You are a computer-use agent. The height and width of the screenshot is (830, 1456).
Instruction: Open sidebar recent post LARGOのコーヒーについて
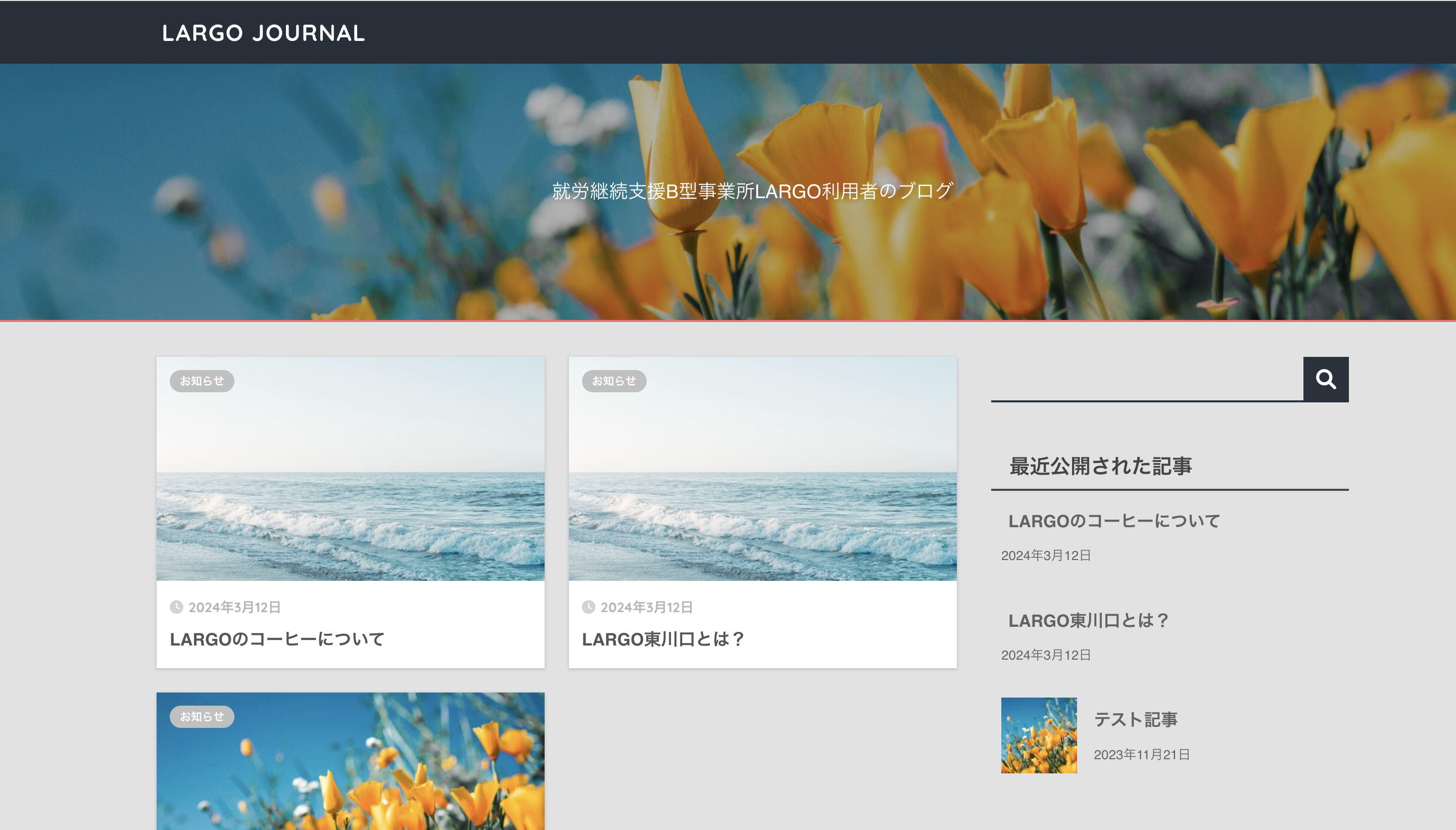[x=1114, y=521]
